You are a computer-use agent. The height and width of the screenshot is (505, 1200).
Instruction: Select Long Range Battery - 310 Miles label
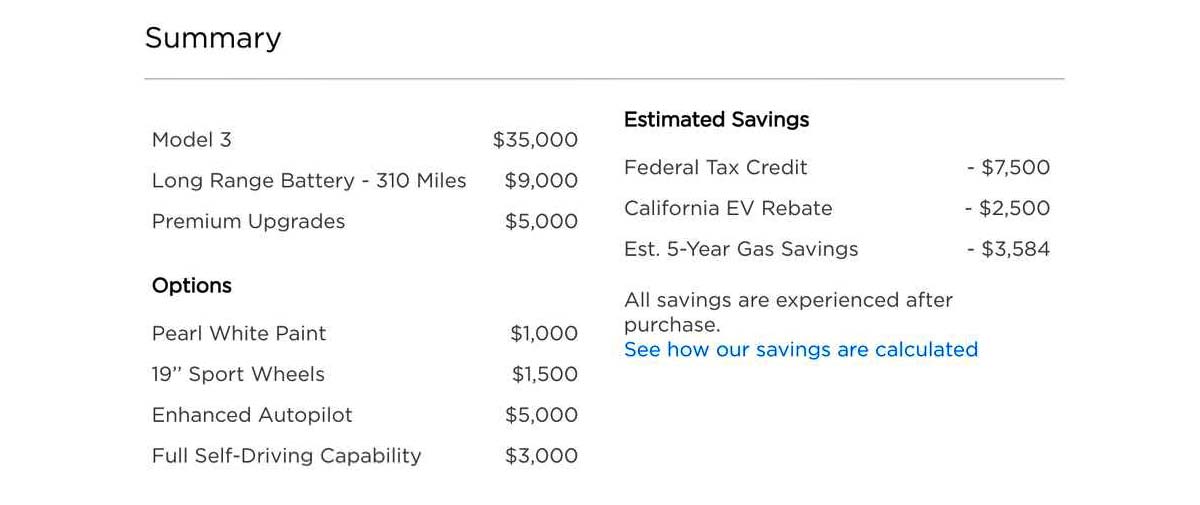[x=309, y=181]
